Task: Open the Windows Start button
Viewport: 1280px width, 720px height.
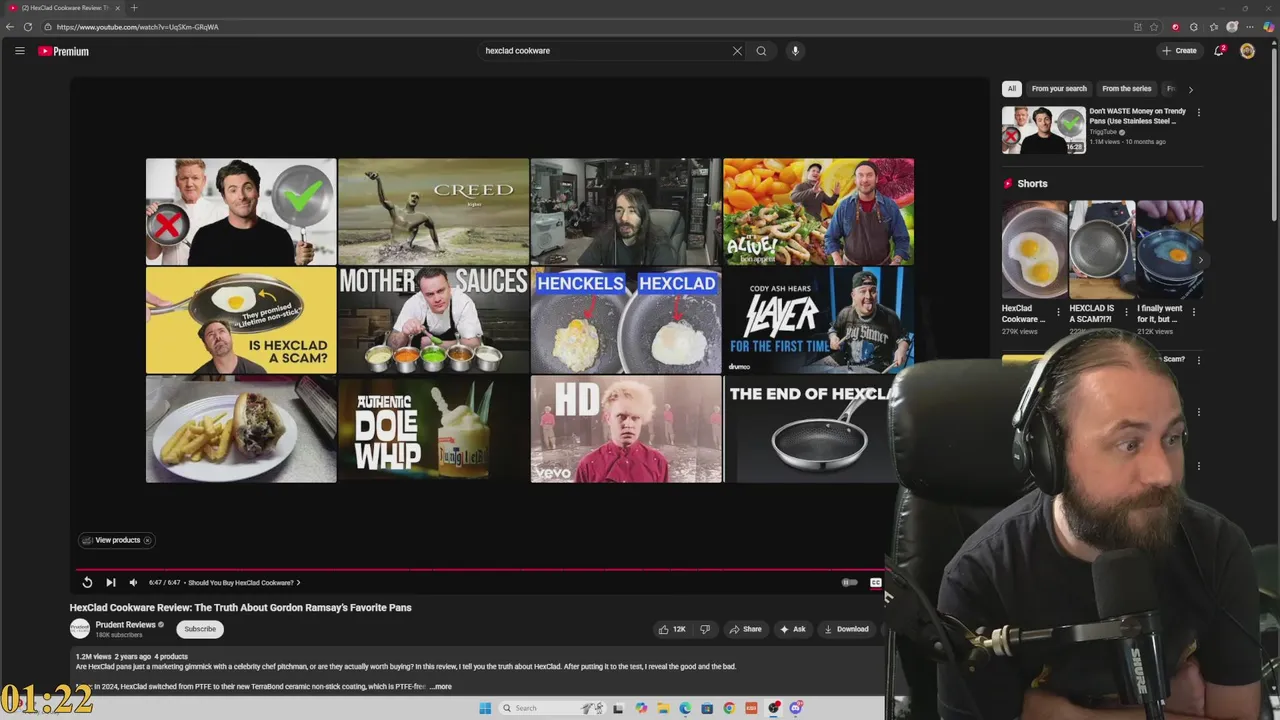Action: point(485,708)
